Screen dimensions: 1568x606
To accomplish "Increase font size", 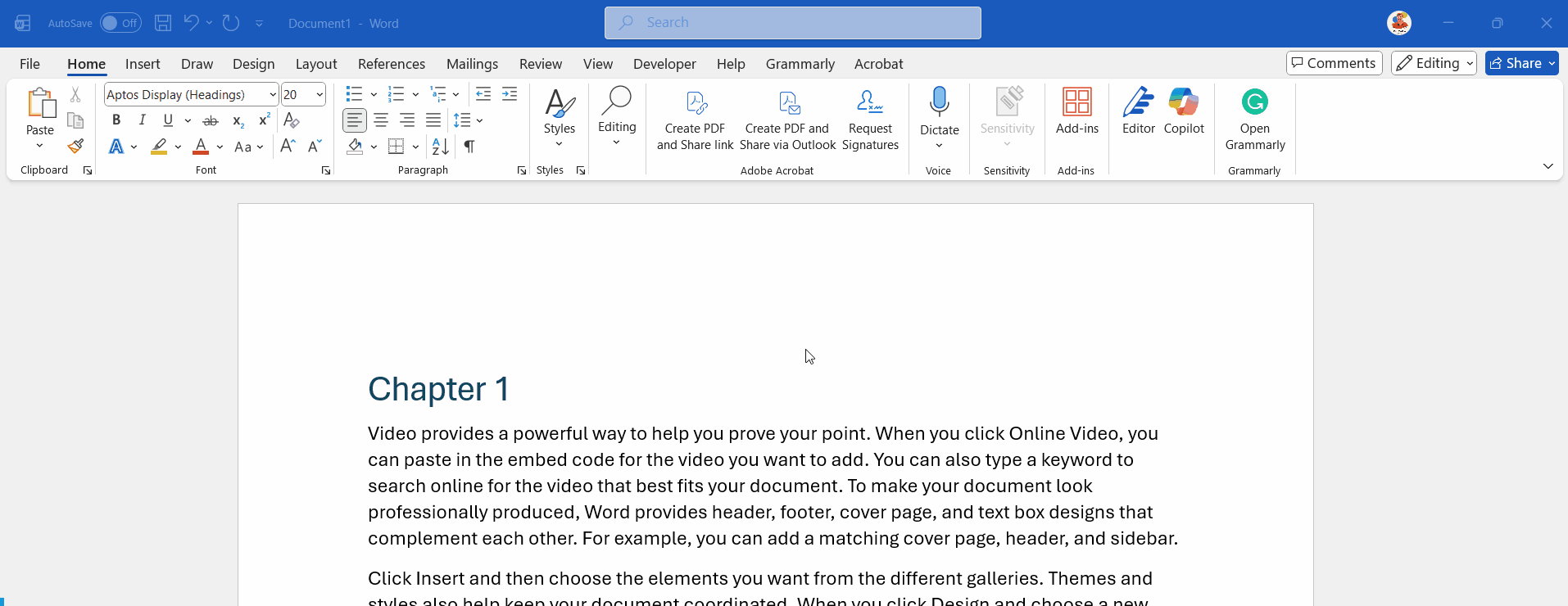I will pyautogui.click(x=288, y=147).
